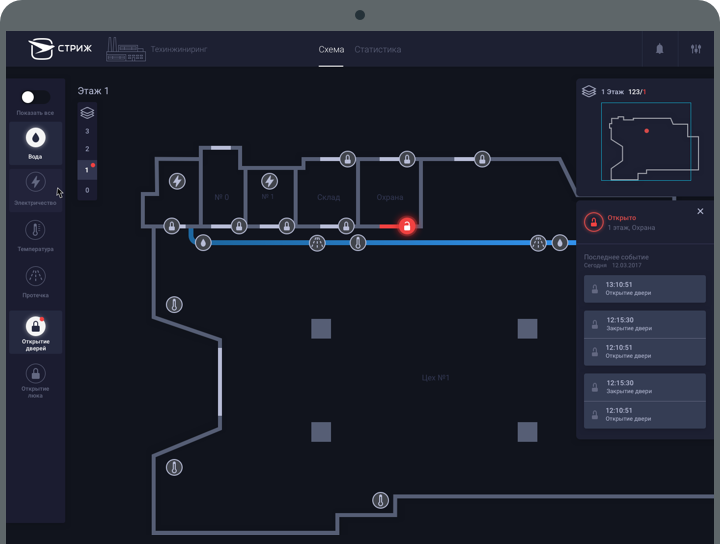This screenshot has height=544, width=720.
Task: Open the filter settings sliders icon
Action: [x=696, y=49]
